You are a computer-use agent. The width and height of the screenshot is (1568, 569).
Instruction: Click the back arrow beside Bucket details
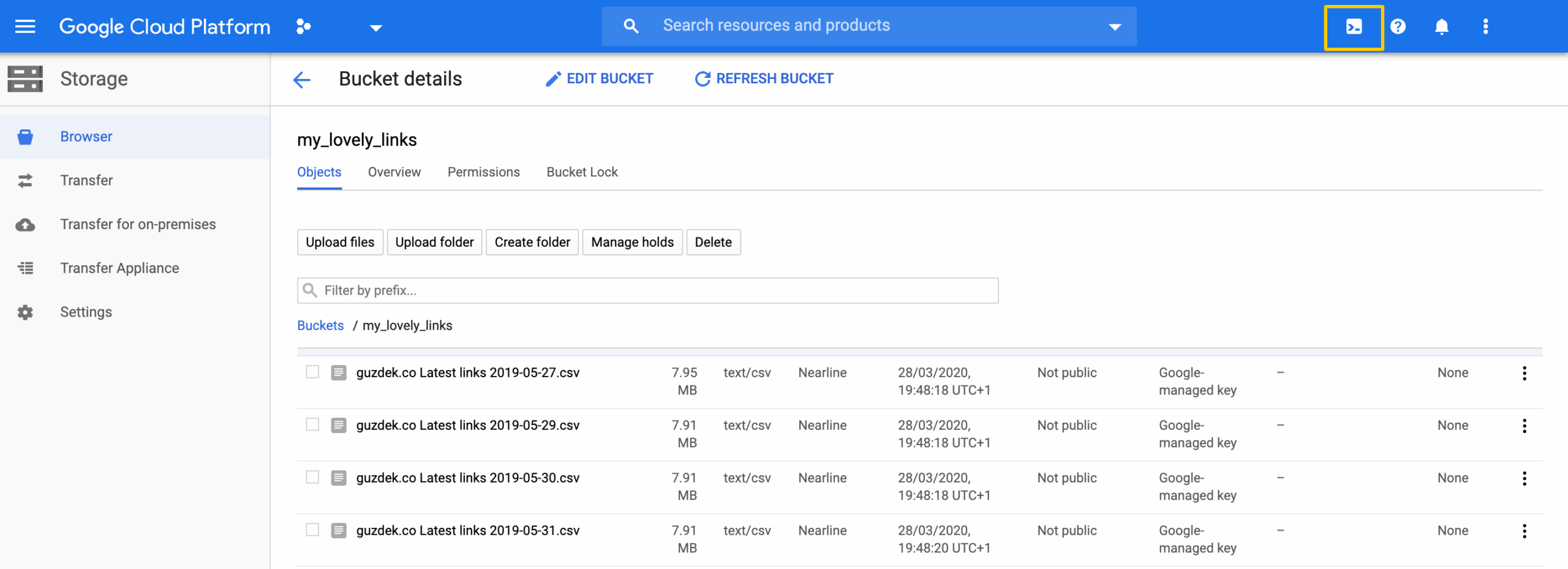pos(302,80)
